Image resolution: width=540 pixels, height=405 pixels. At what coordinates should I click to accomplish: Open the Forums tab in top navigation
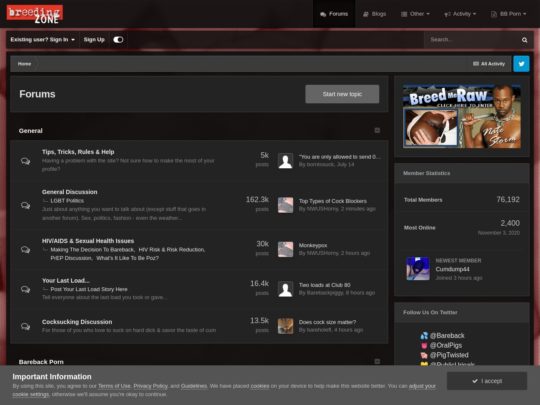pos(334,14)
